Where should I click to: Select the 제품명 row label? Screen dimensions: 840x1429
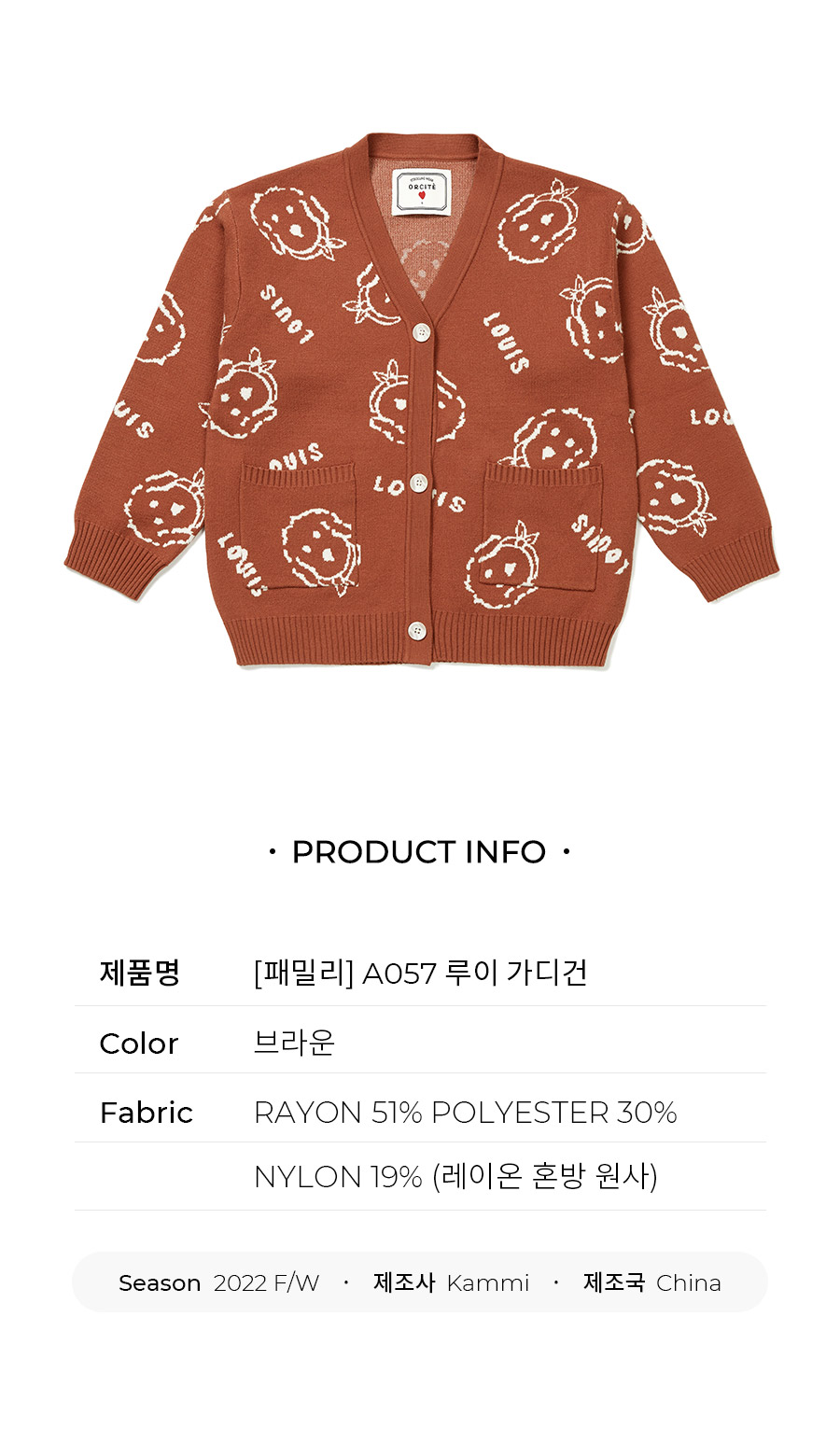[x=140, y=973]
